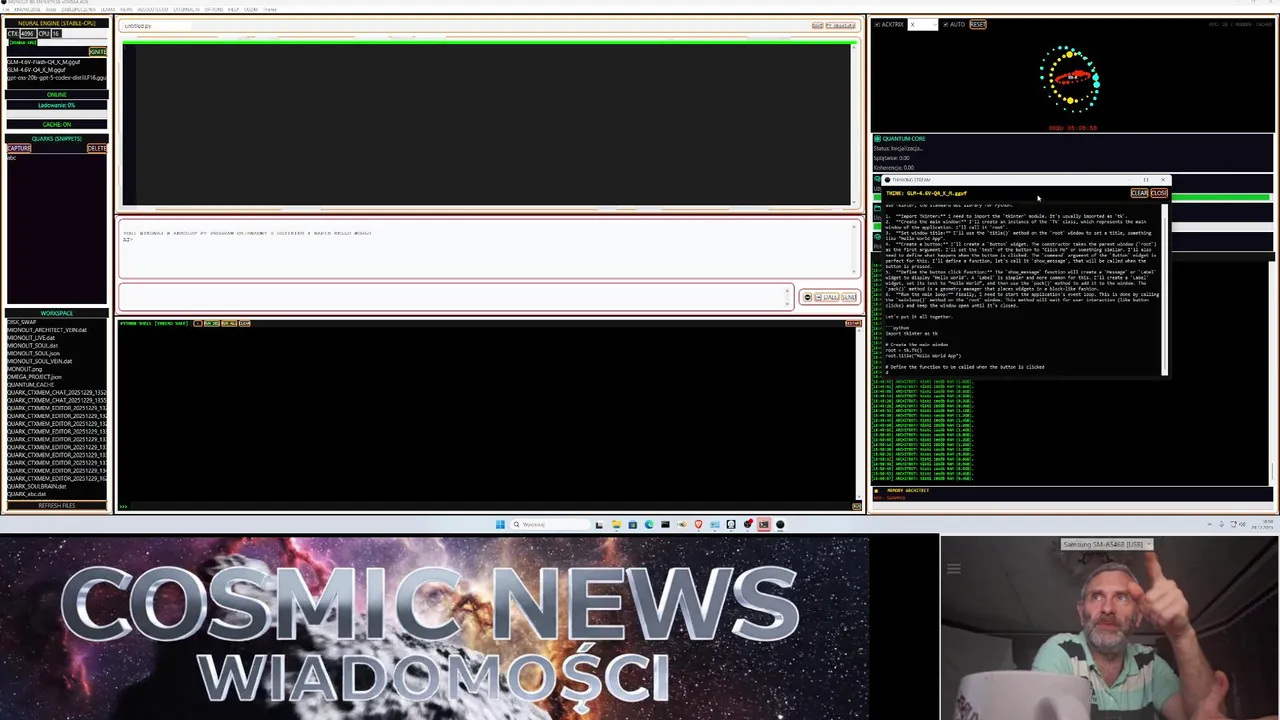This screenshot has height=720, width=1280.
Task: Click RUN ALL in Python shell
Action: 229,323
